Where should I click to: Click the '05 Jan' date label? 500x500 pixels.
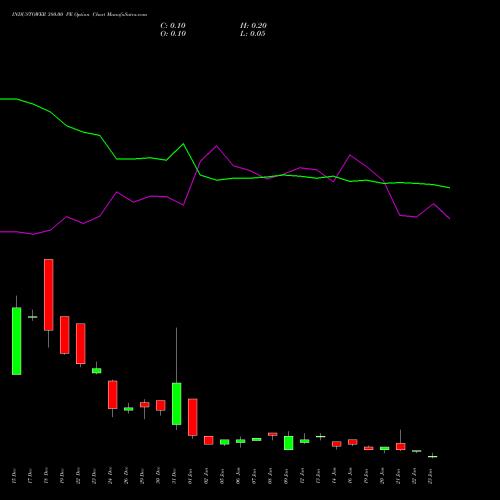coord(222,476)
